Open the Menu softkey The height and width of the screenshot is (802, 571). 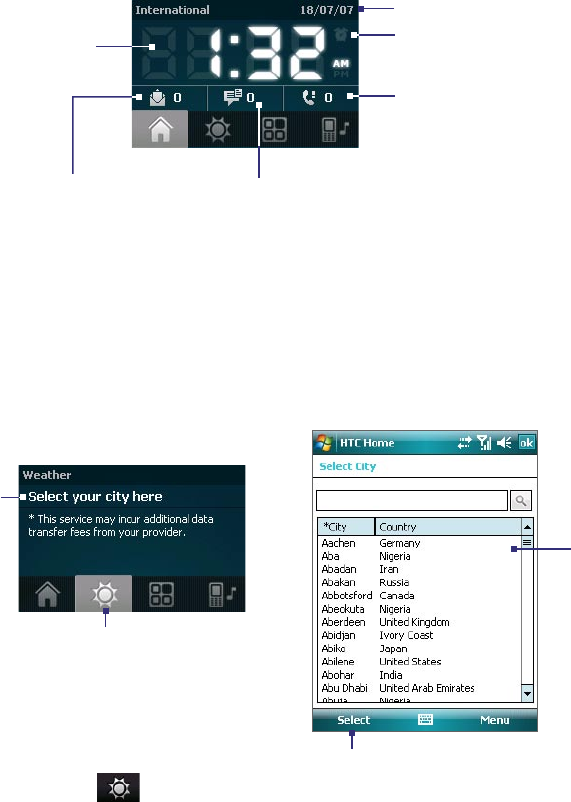494,720
